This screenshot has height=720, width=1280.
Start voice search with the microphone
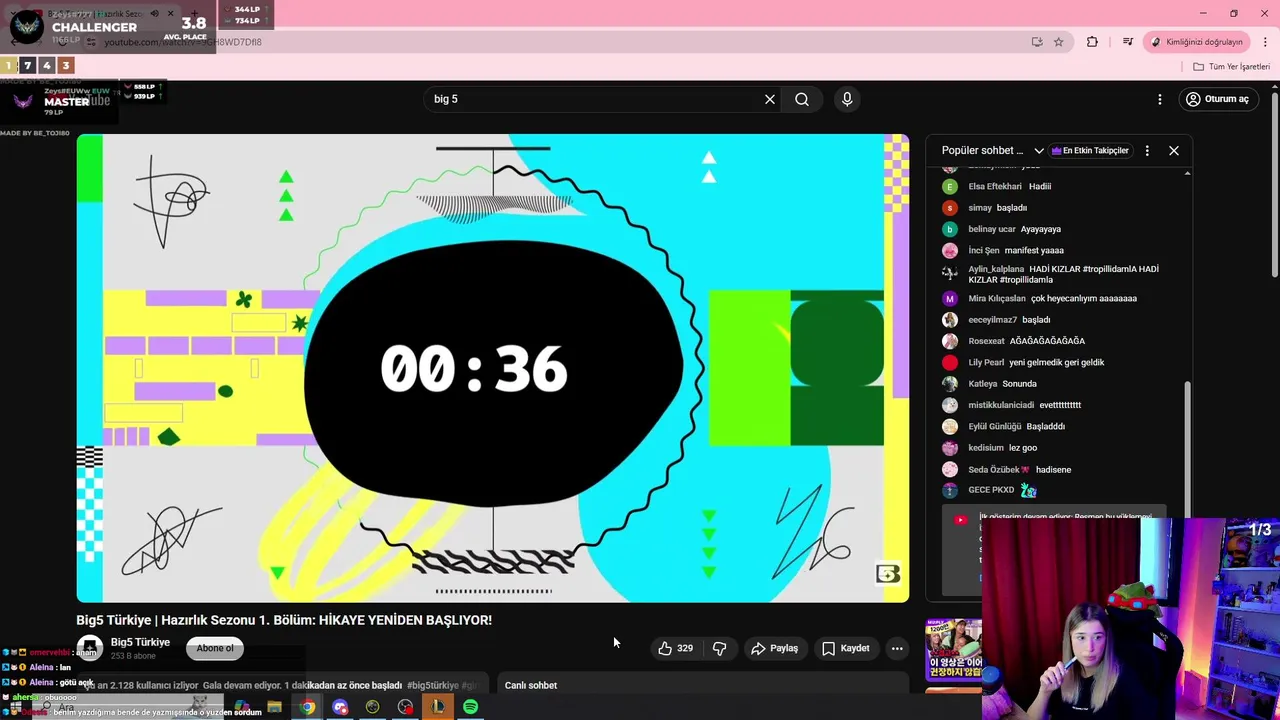847,99
